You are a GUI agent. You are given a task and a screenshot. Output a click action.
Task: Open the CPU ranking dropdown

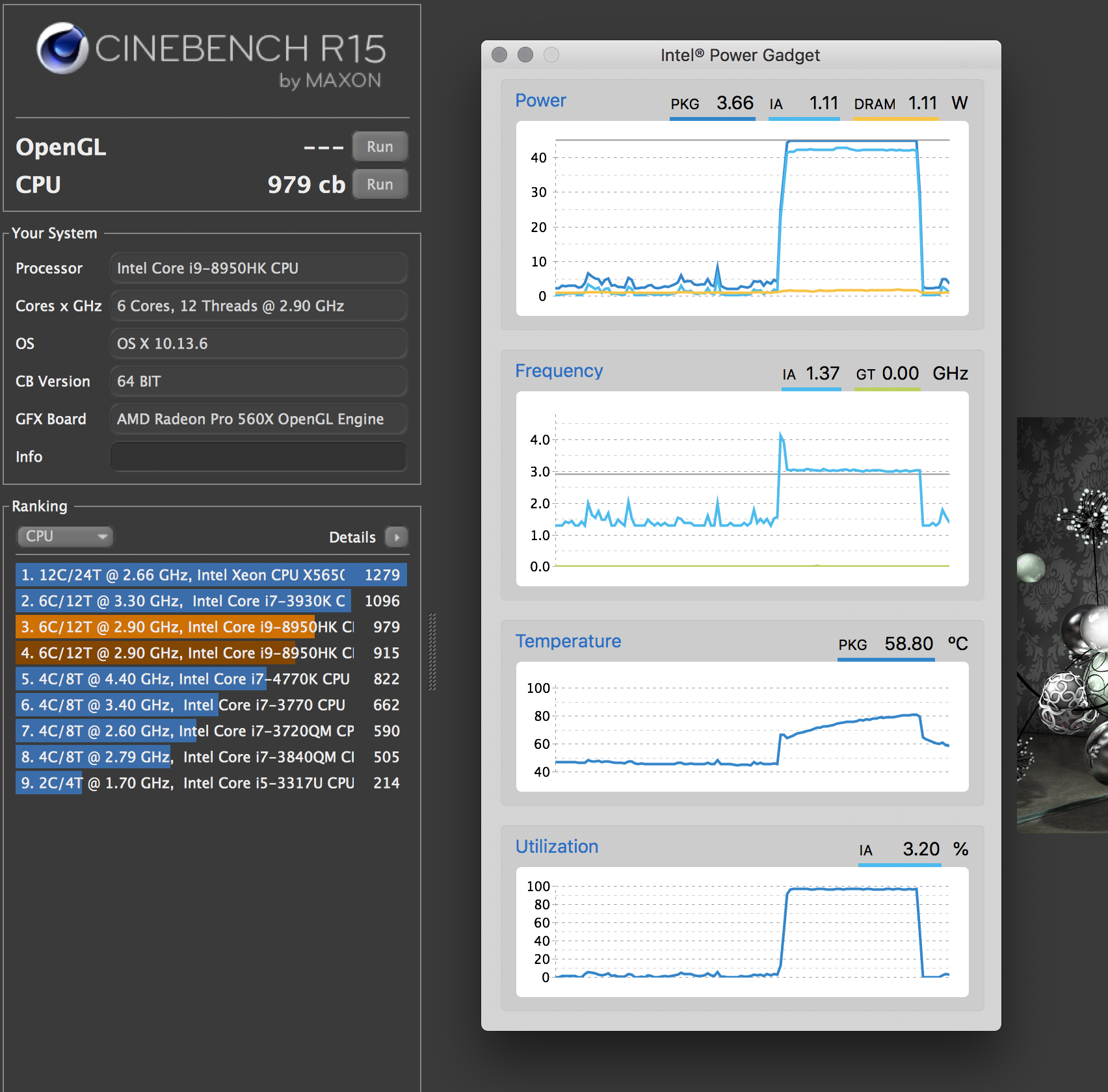(64, 536)
